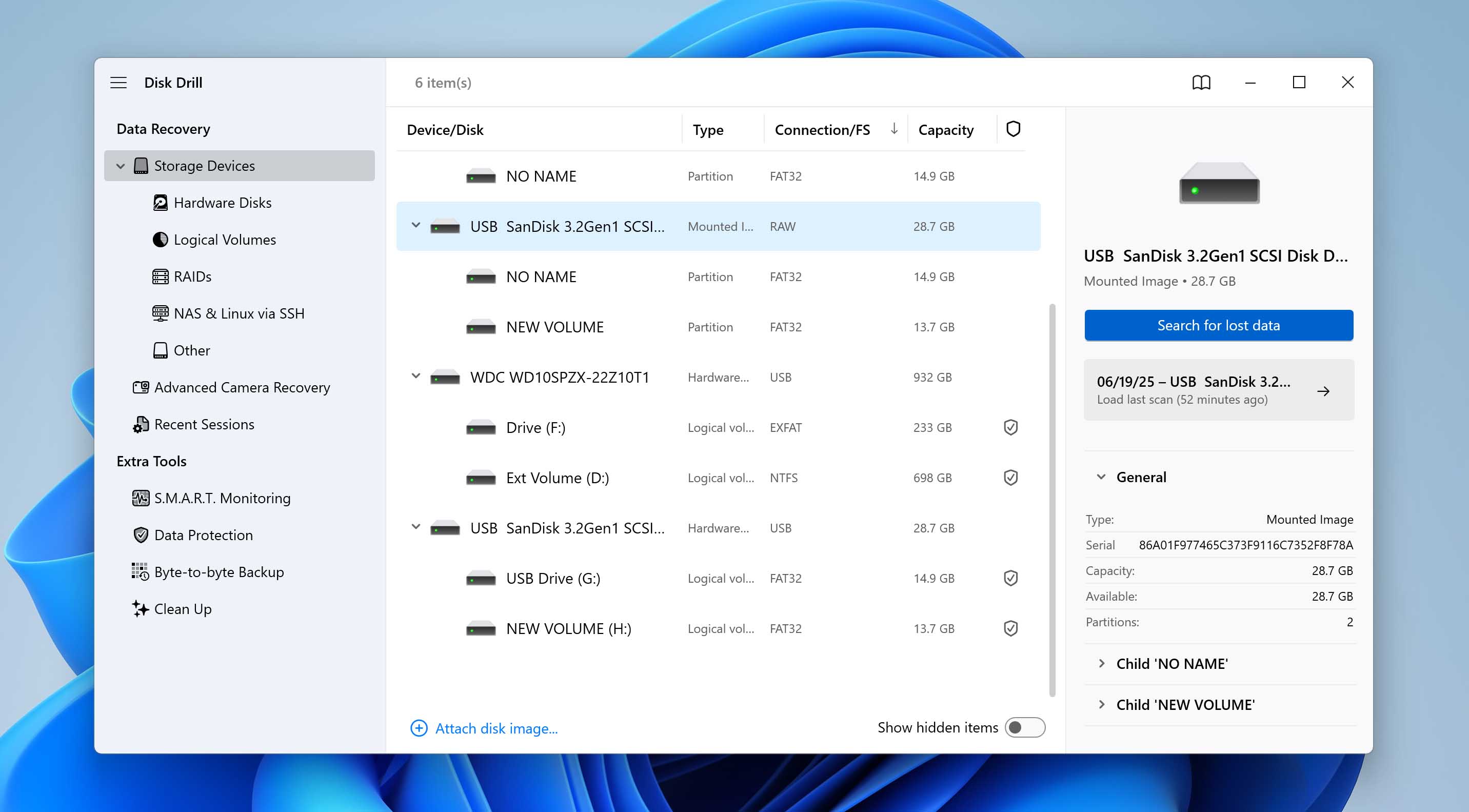The width and height of the screenshot is (1469, 812).
Task: Sort by Type column header
Action: [708, 130]
